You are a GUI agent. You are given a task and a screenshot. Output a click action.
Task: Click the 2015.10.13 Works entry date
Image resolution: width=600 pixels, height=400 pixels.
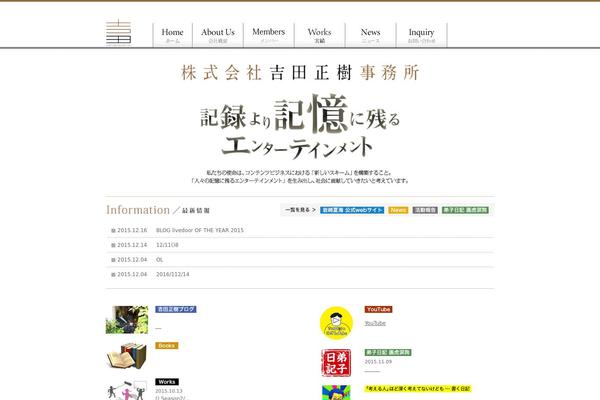tap(169, 391)
